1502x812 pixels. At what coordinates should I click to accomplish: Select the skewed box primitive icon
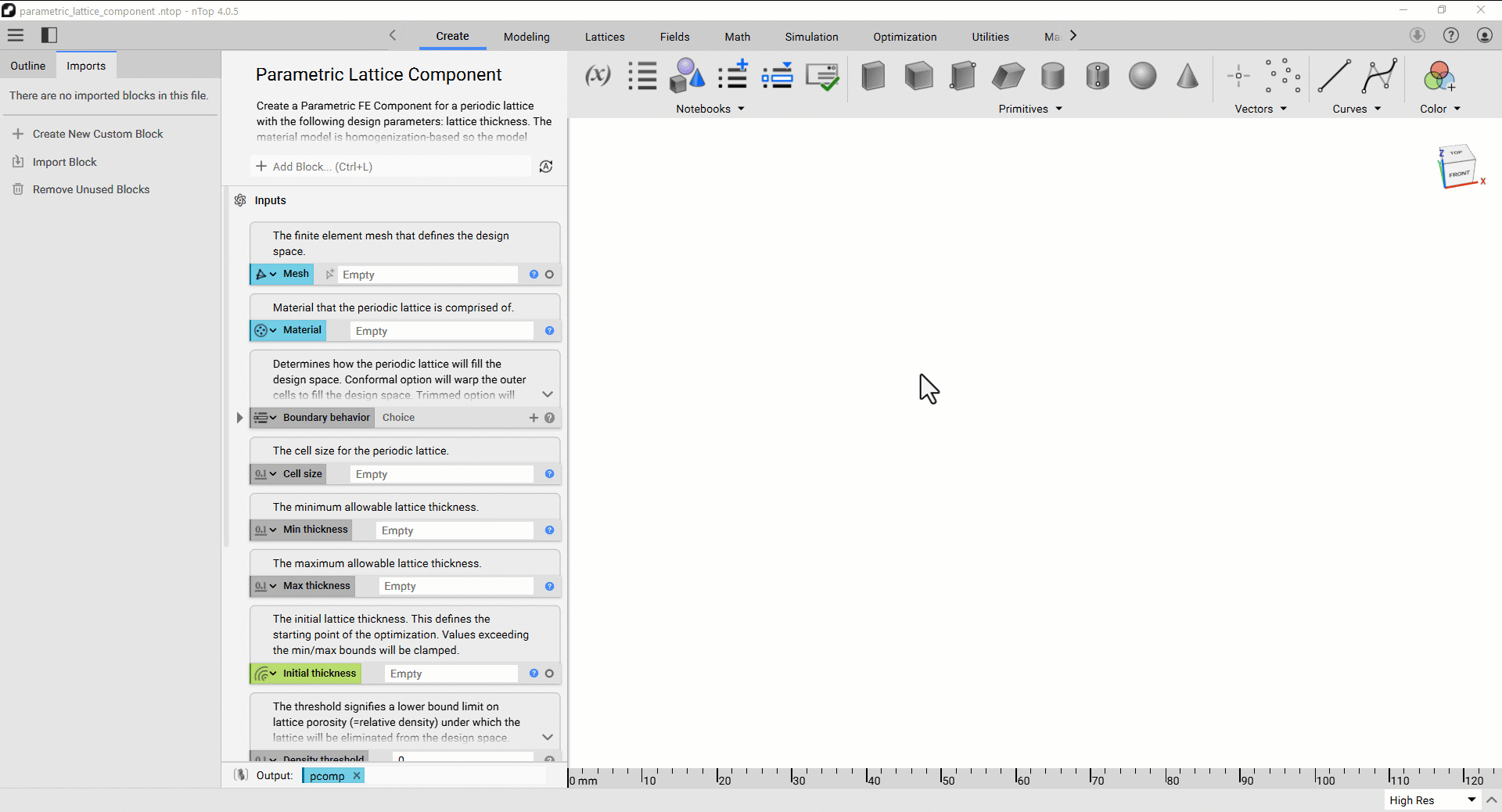(1008, 76)
